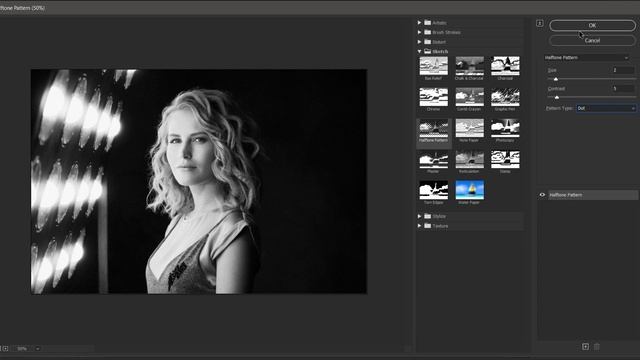
Task: Choose the Charcoal filter thumbnail
Action: (505, 66)
